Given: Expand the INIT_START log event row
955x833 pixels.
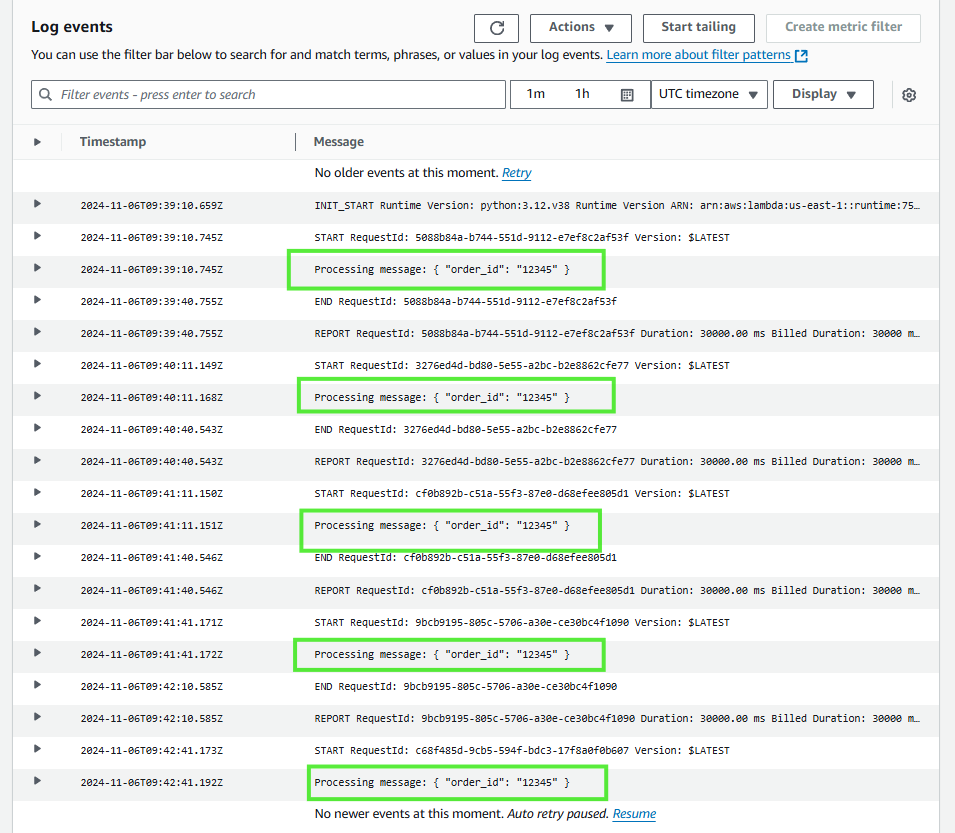Looking at the screenshot, I should (37, 206).
